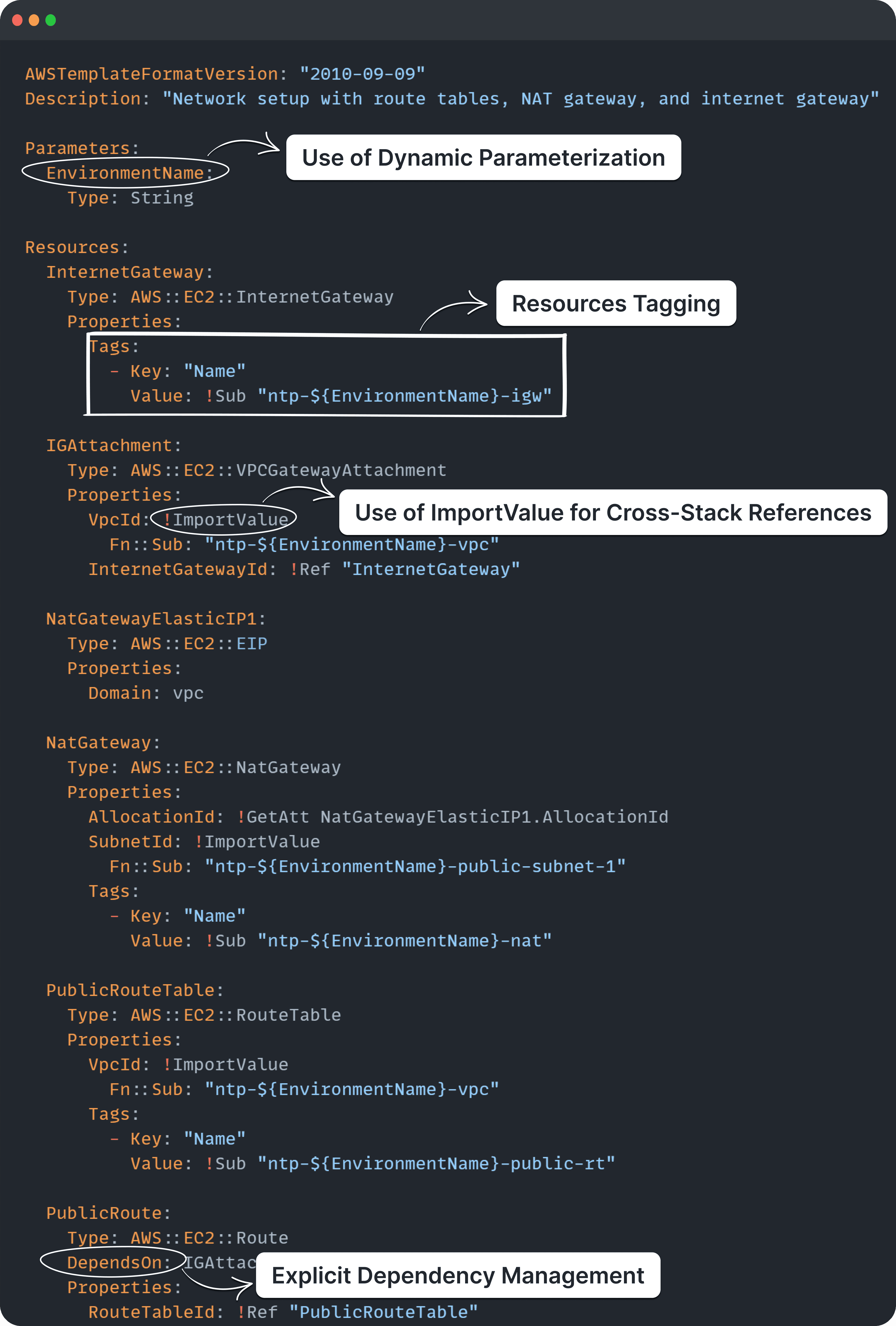Screen dimensions: 896x1326
Task: Select the "PublicRouteTable:" resource key line
Action: pyautogui.click(x=135, y=991)
